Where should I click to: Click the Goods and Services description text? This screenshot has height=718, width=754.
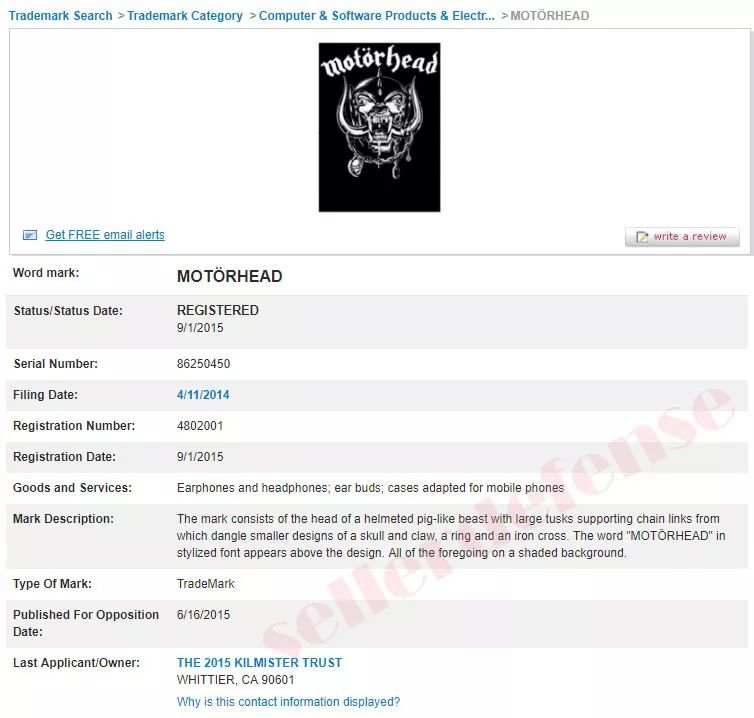370,488
